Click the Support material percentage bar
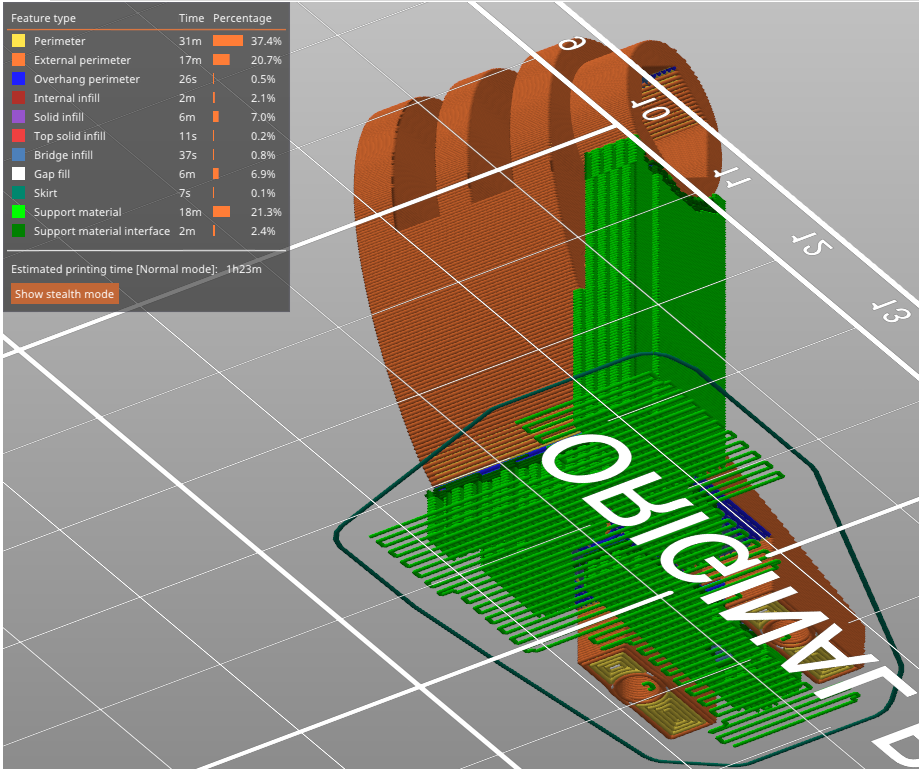919x769 pixels. tap(222, 212)
